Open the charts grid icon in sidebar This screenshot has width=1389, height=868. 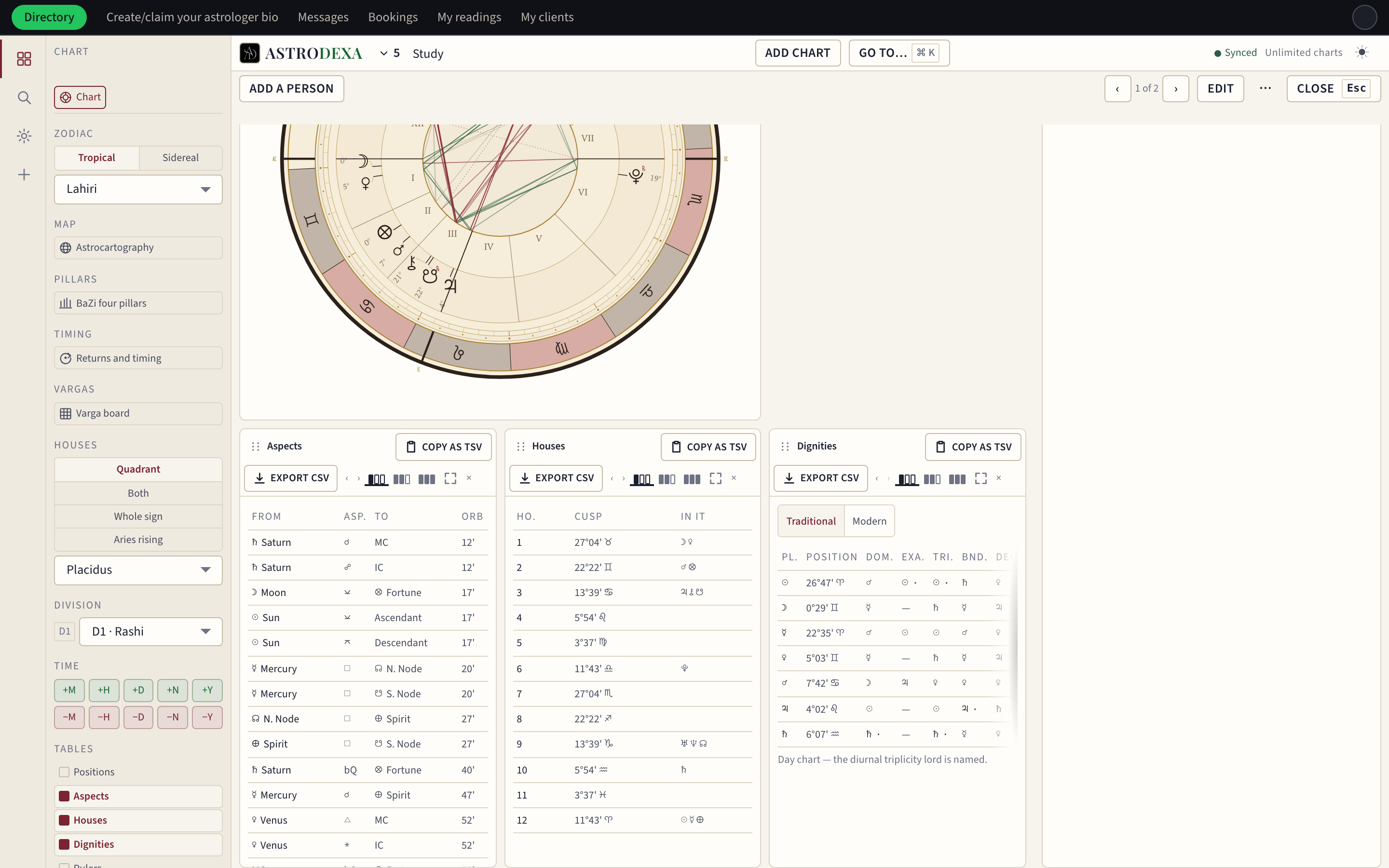pos(24,58)
